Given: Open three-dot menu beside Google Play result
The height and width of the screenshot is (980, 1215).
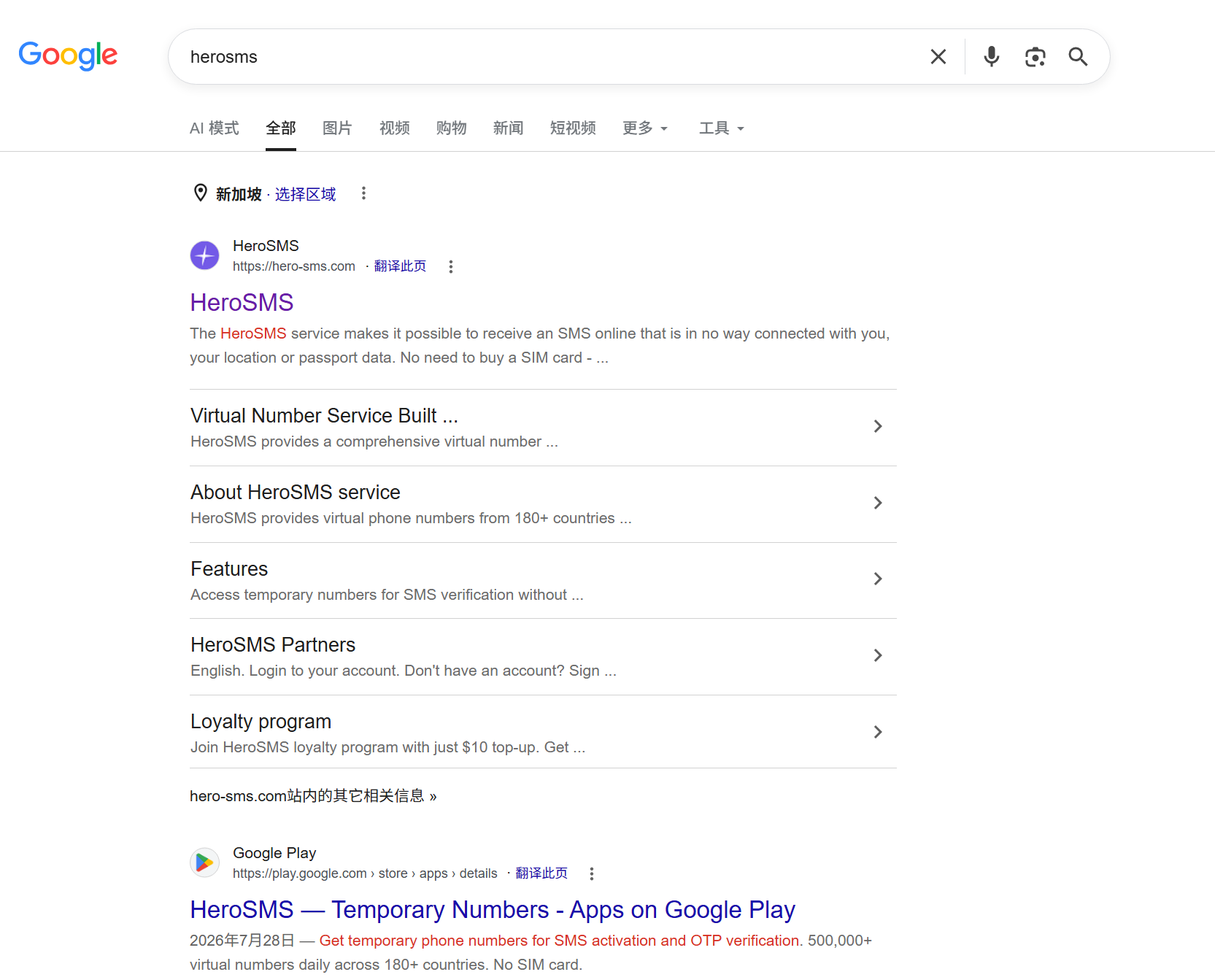Looking at the screenshot, I should pos(592,873).
